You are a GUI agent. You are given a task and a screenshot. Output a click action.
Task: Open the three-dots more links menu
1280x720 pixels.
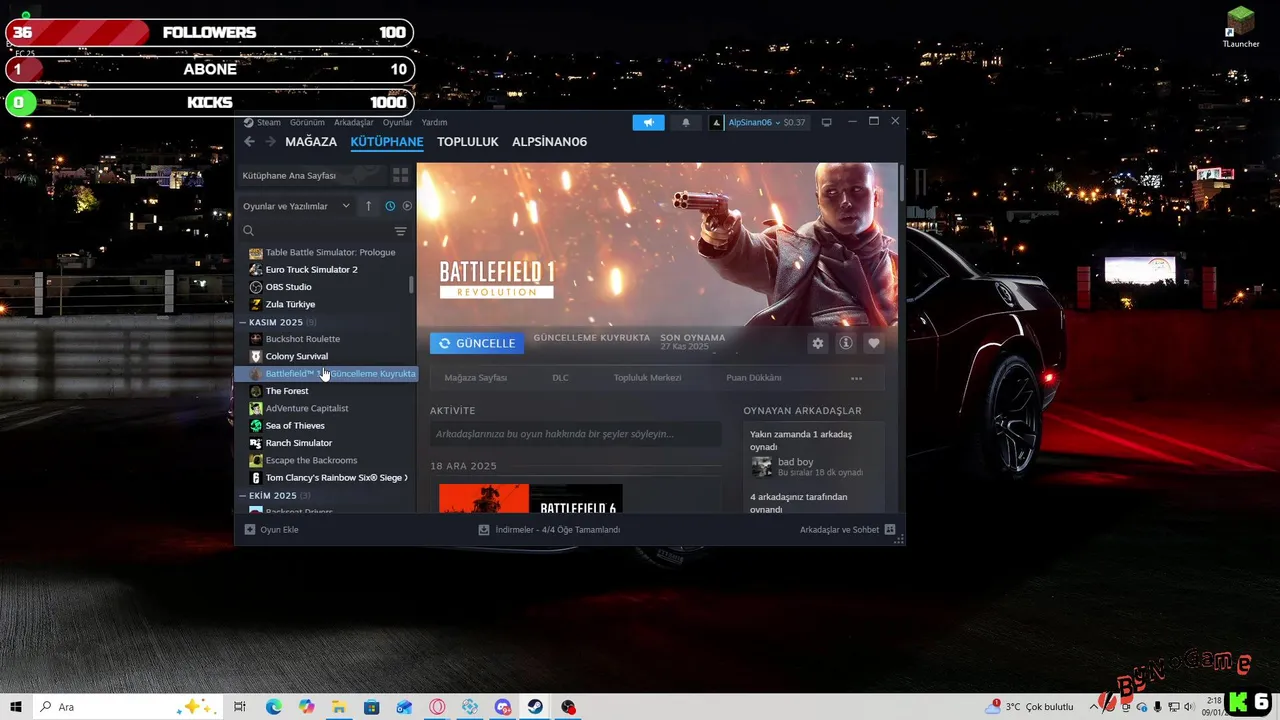click(x=856, y=378)
